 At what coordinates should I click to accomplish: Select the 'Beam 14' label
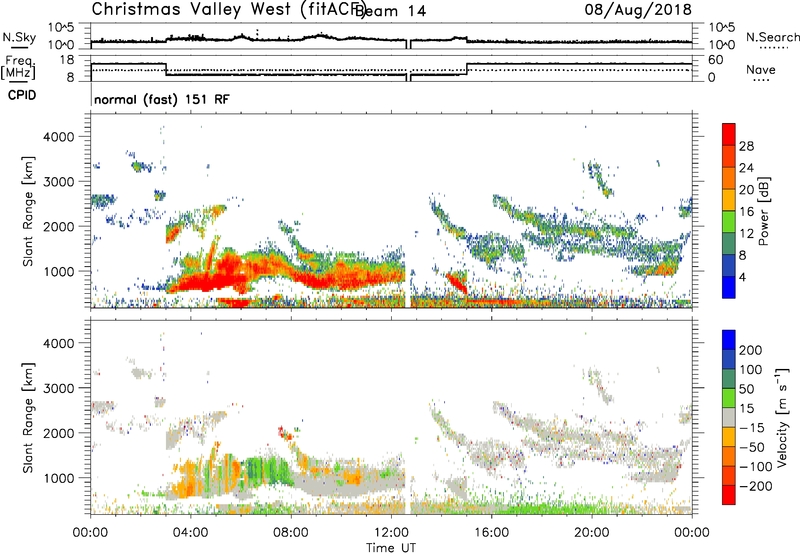(x=390, y=11)
